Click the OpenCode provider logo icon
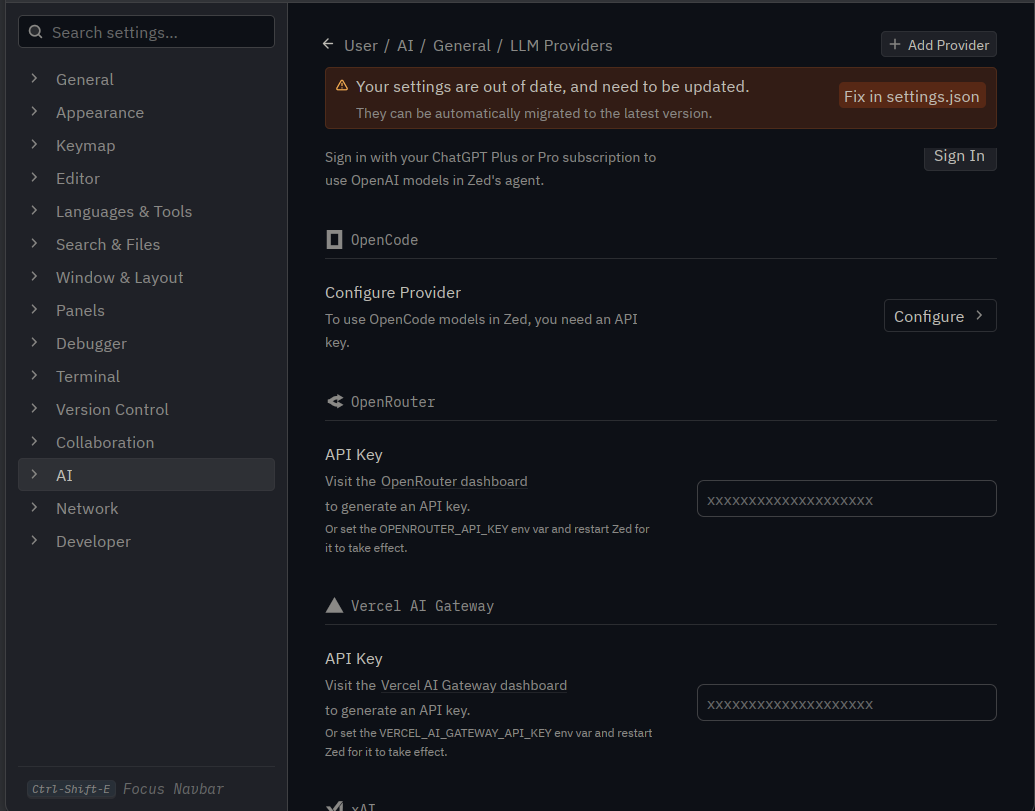 (x=334, y=240)
